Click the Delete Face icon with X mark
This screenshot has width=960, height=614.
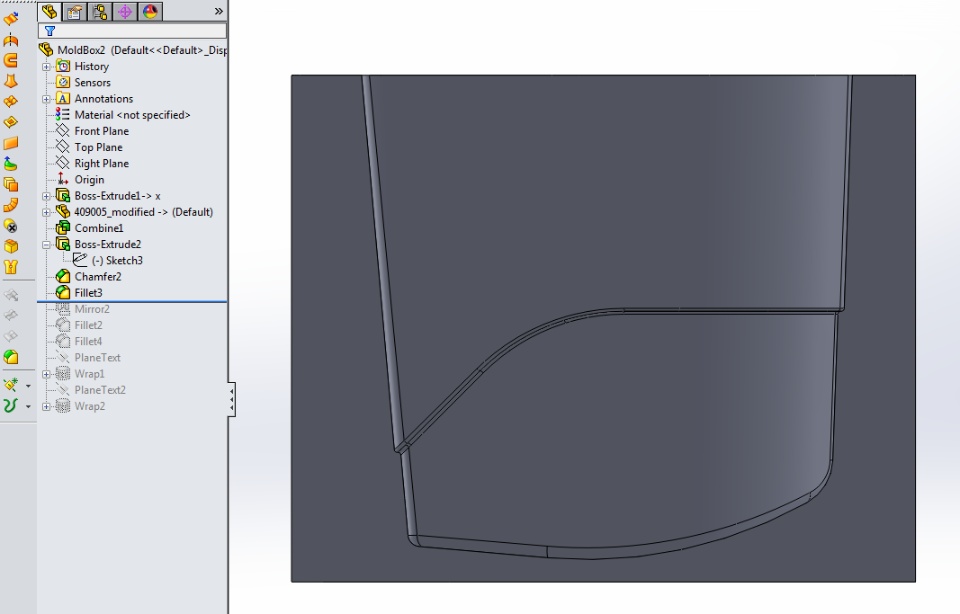point(11,226)
